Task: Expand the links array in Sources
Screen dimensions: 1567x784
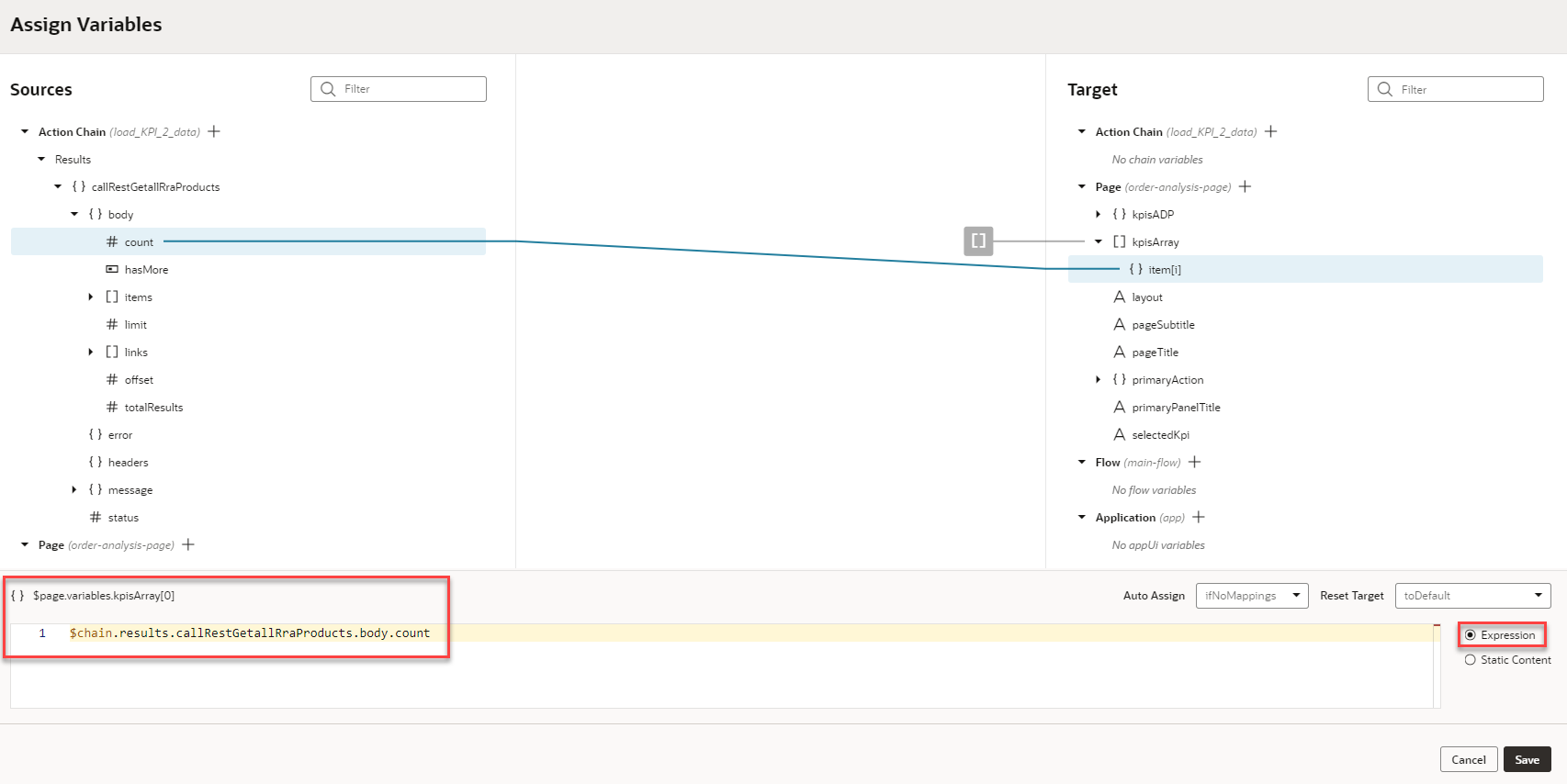Action: (x=90, y=352)
